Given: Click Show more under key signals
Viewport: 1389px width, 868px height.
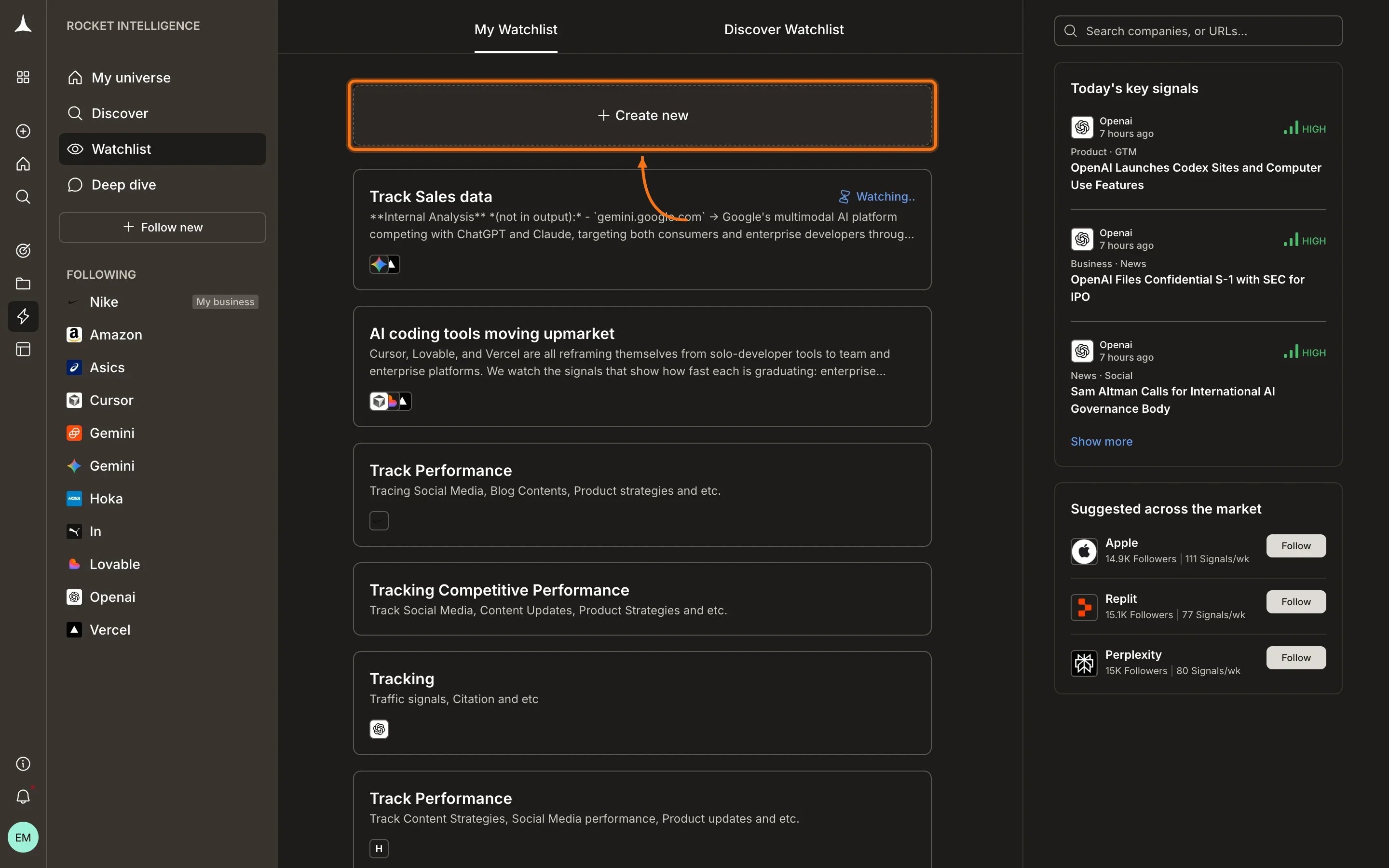Looking at the screenshot, I should tap(1101, 441).
